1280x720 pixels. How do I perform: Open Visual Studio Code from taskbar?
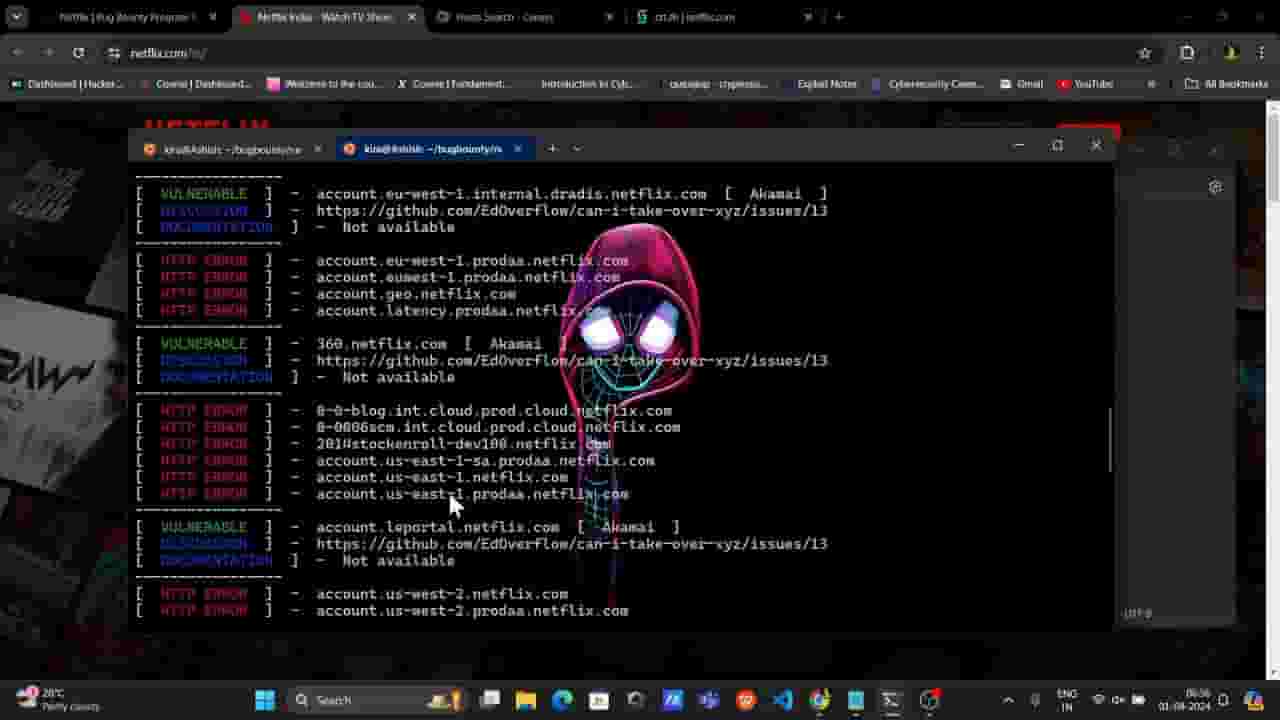tap(782, 700)
